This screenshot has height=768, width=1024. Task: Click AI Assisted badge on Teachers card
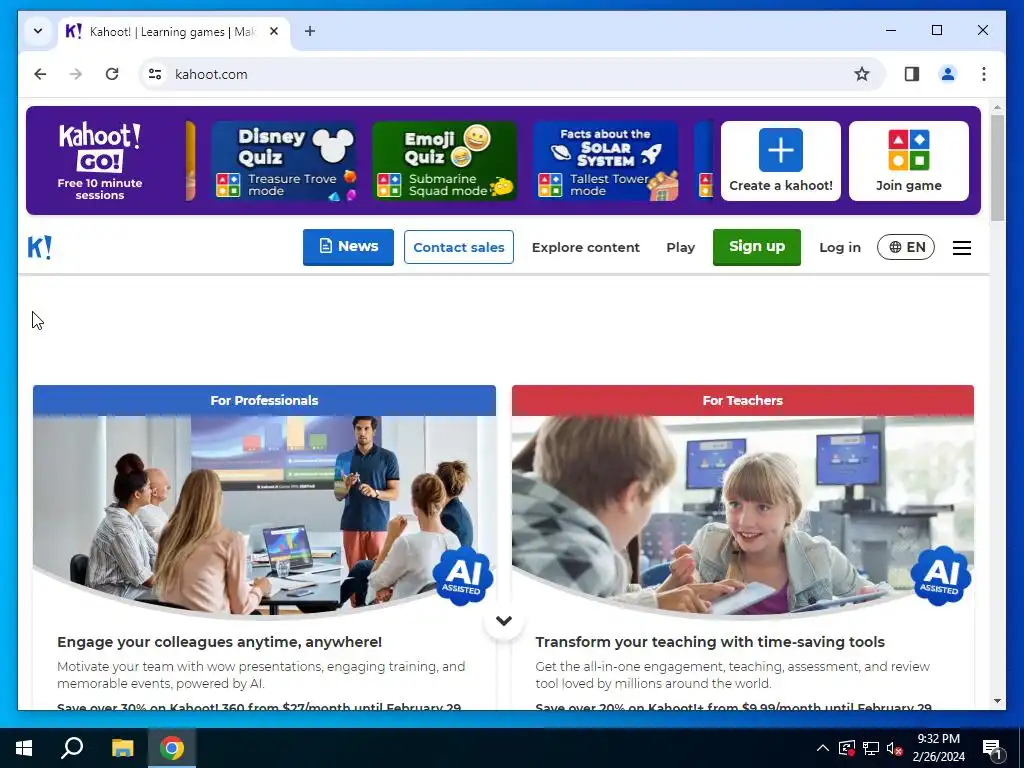941,576
